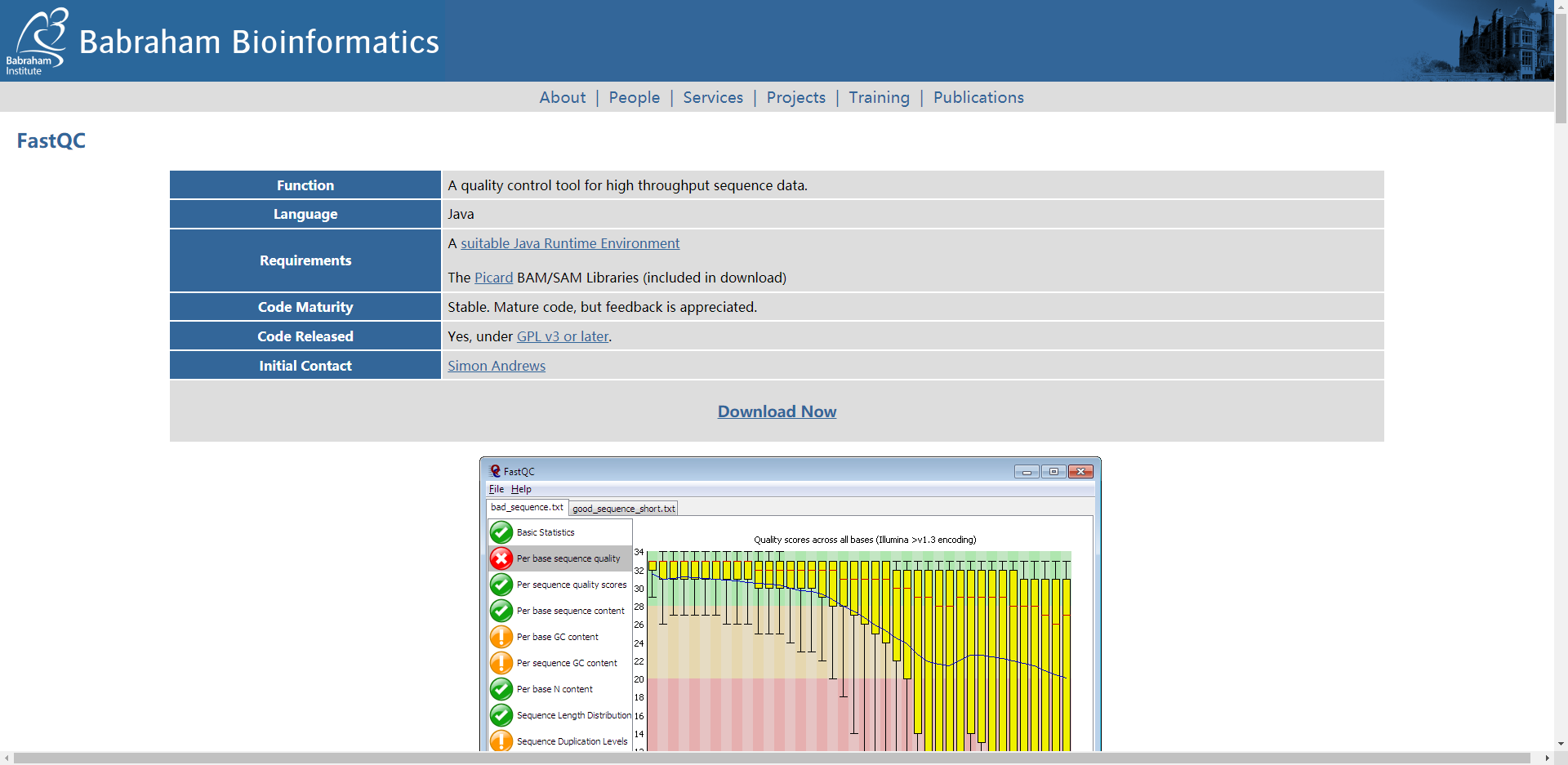
Task: Click the Language row header cell
Action: point(305,214)
